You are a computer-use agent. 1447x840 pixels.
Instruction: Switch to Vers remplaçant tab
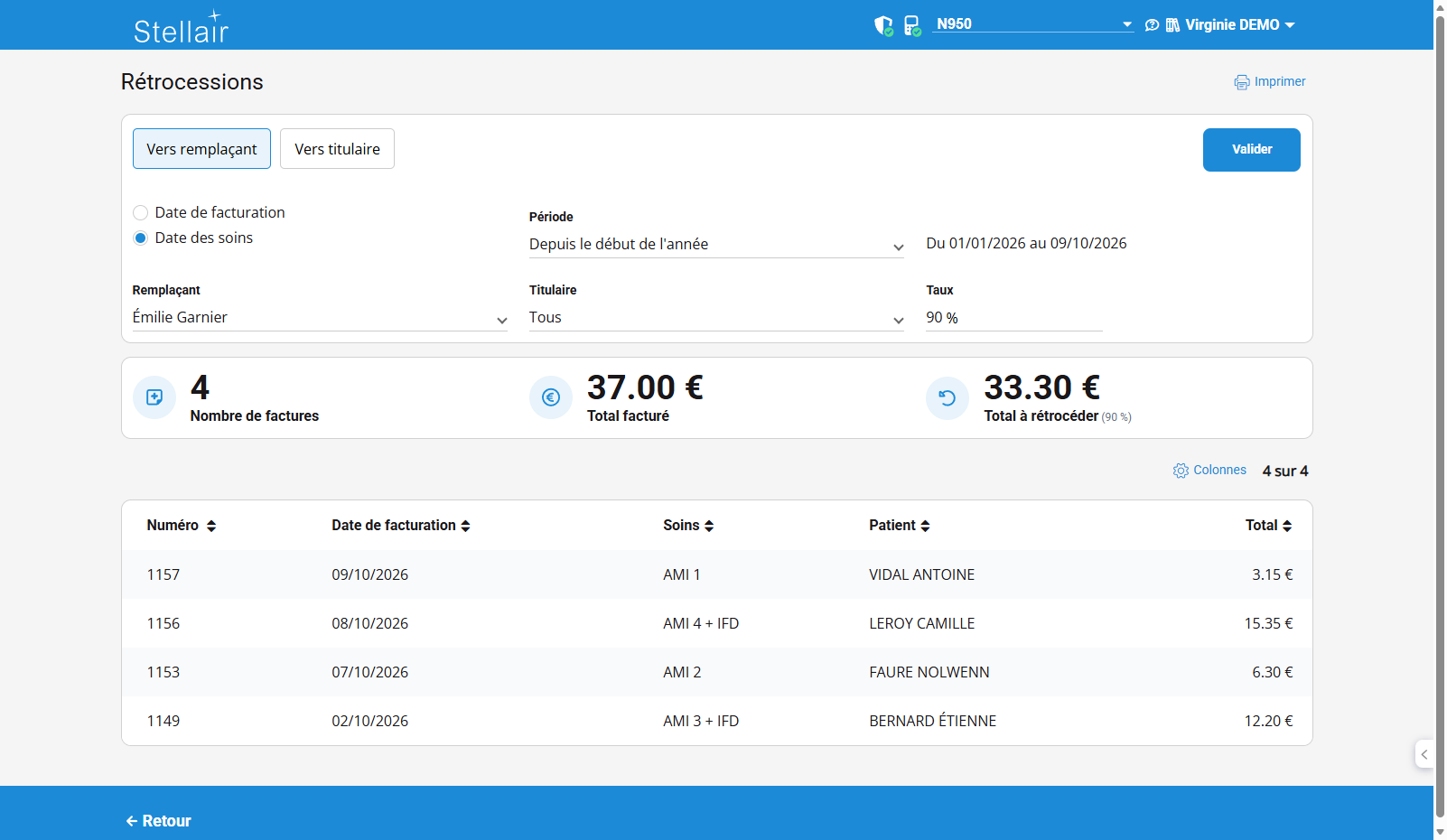coord(201,149)
